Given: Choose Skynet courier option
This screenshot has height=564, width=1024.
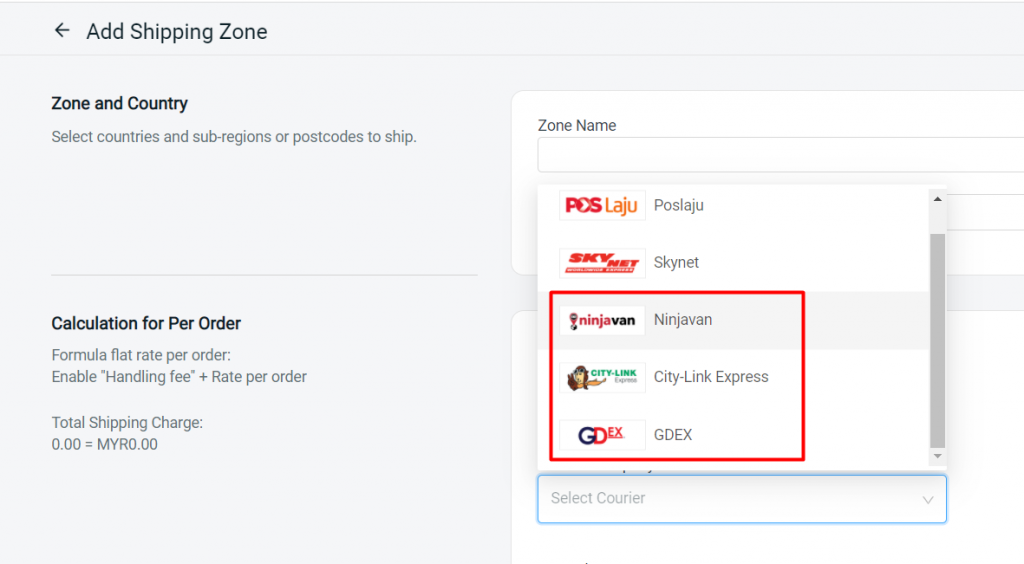Looking at the screenshot, I should tap(677, 263).
